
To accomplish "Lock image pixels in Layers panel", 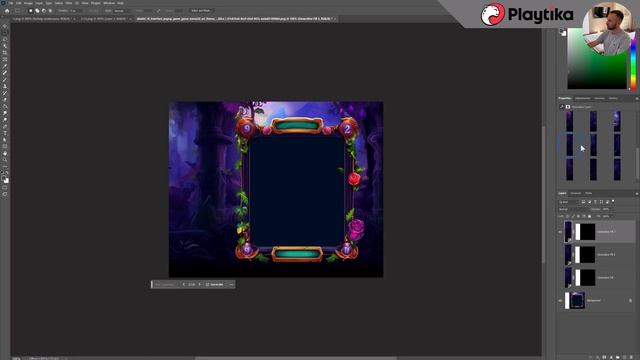I will pos(573,216).
